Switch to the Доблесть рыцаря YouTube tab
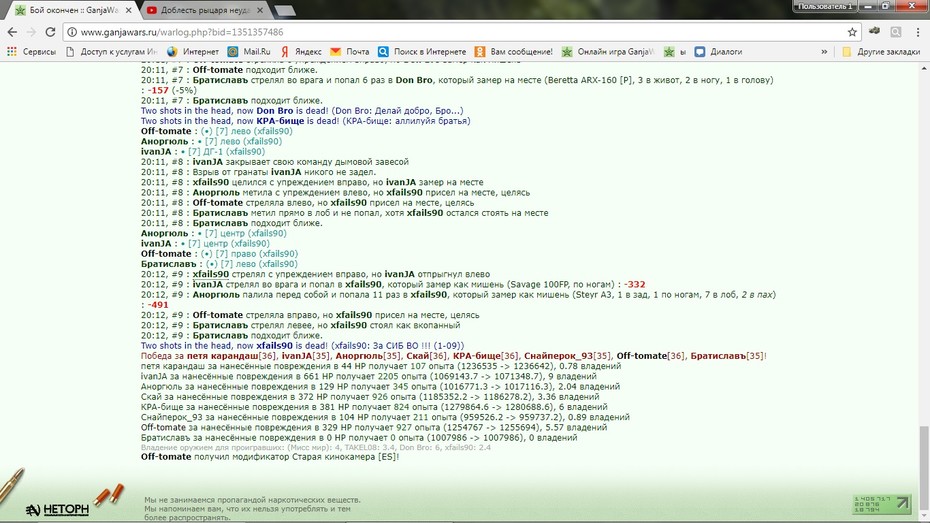The width and height of the screenshot is (930, 523). point(205,10)
